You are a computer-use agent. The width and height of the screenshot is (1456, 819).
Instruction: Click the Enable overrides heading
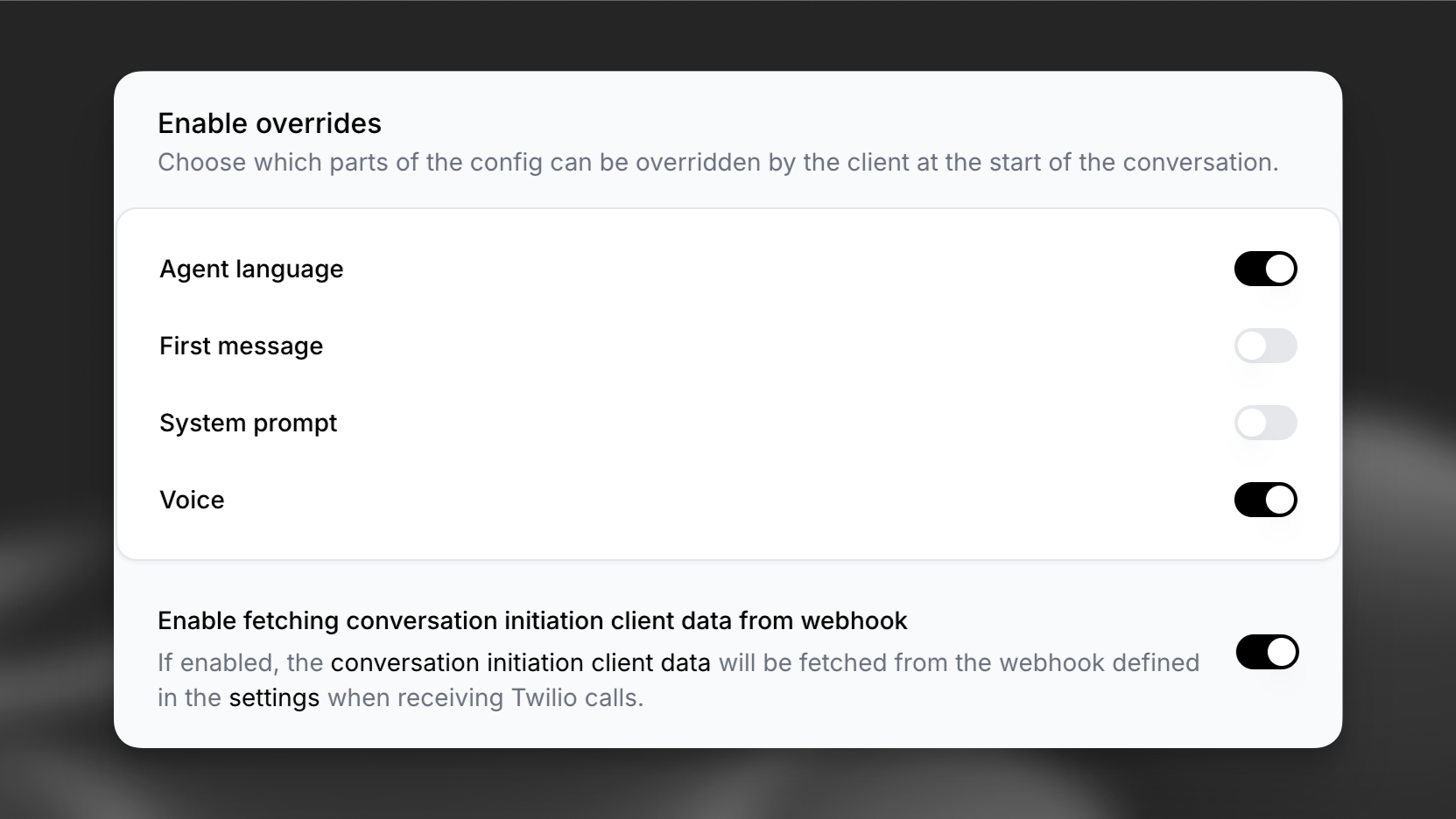270,122
